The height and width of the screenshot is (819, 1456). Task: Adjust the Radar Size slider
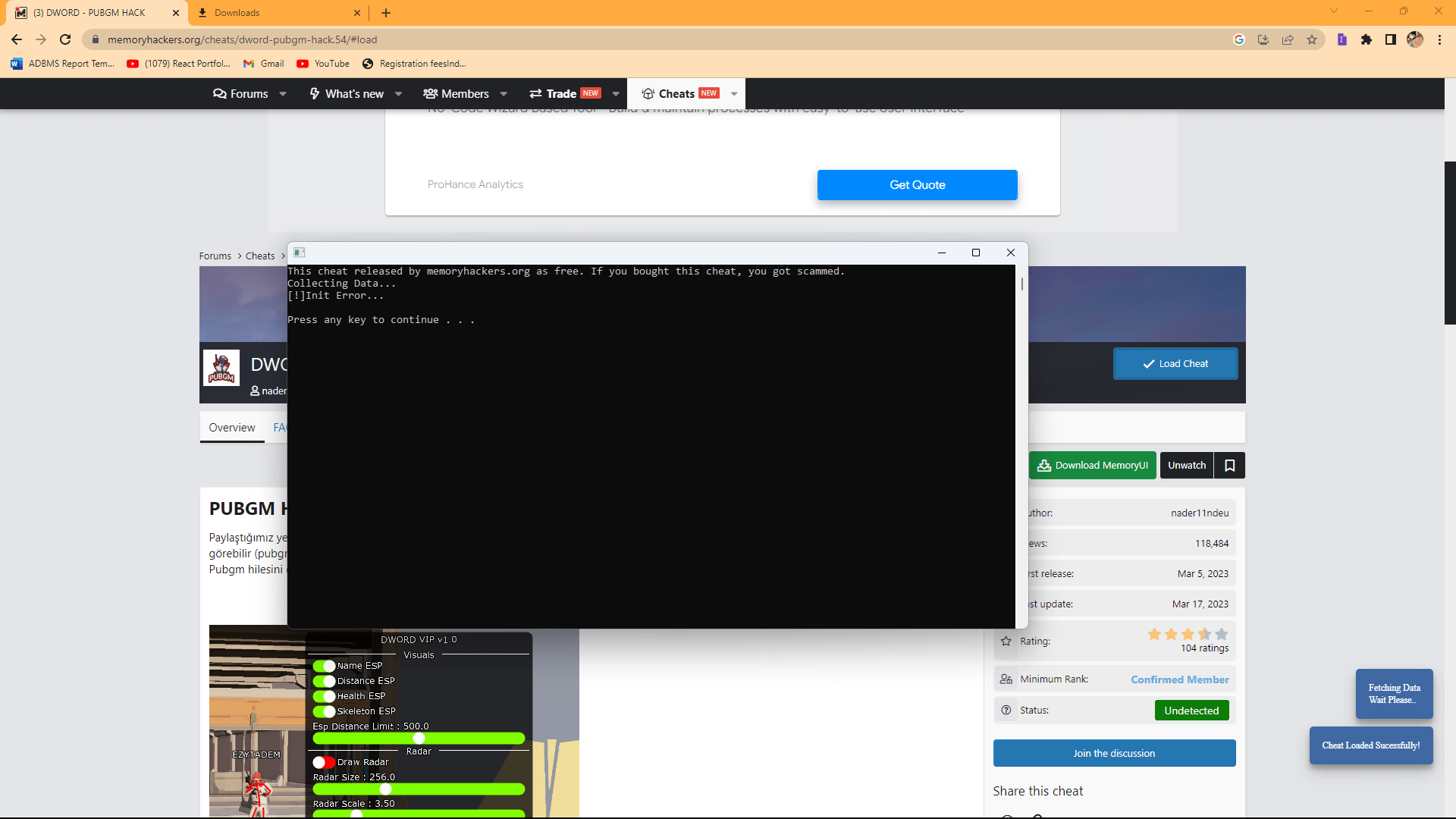point(419,789)
